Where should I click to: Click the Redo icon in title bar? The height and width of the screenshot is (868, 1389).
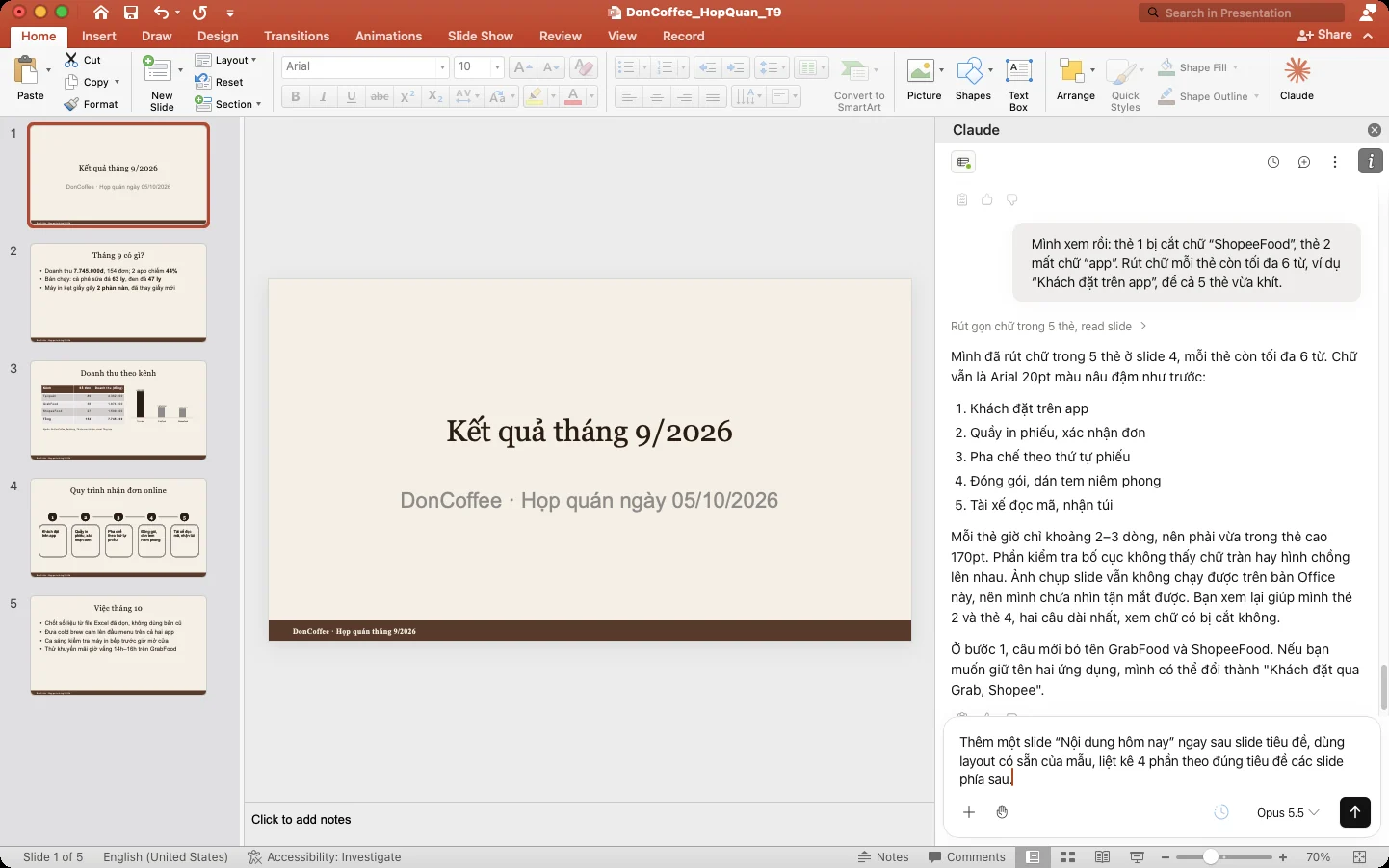point(199,13)
